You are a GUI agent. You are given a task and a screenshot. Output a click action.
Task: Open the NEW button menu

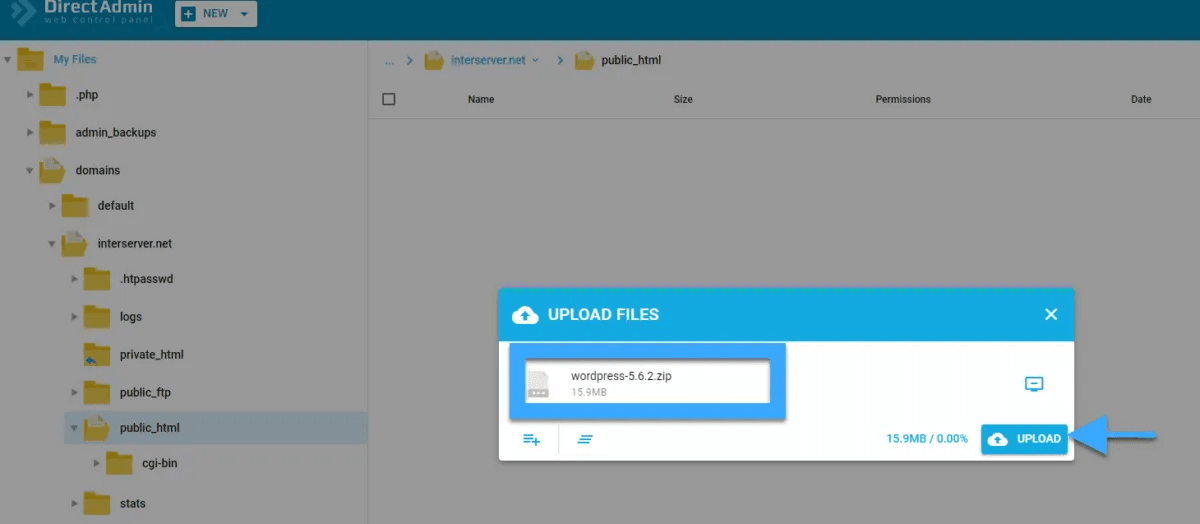[216, 14]
